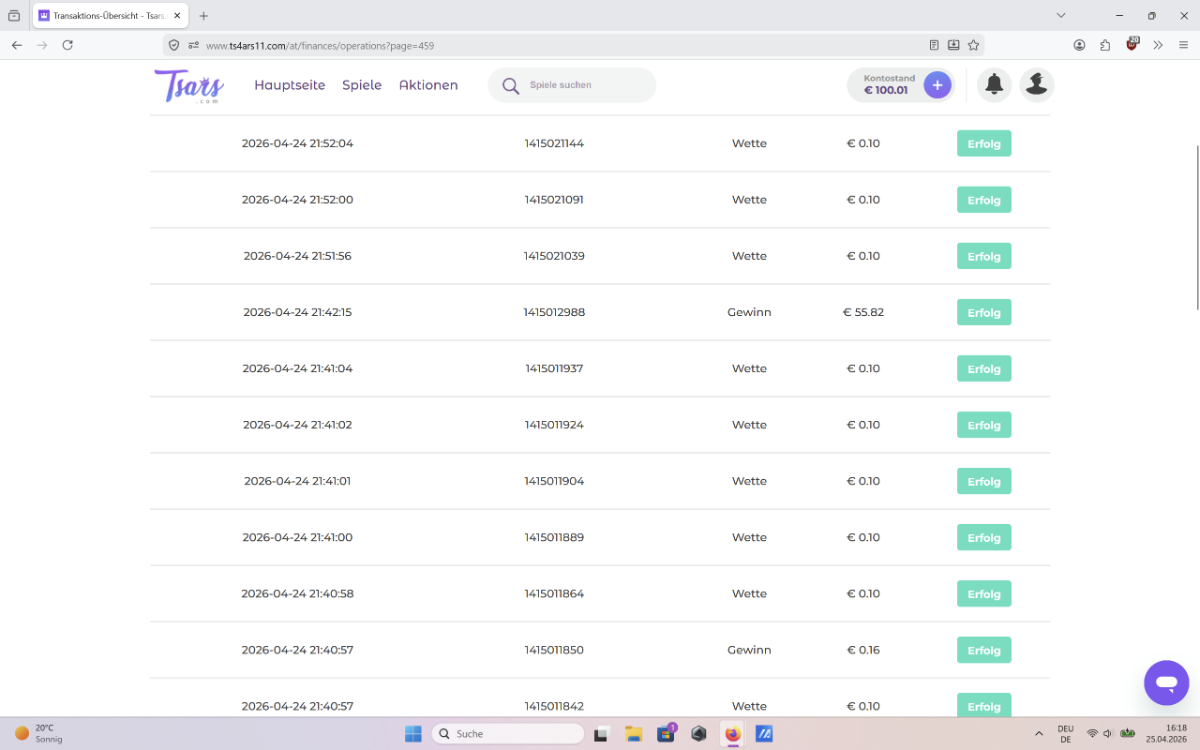1200x750 pixels.
Task: Bookmark this page with the star icon
Action: coord(973,45)
